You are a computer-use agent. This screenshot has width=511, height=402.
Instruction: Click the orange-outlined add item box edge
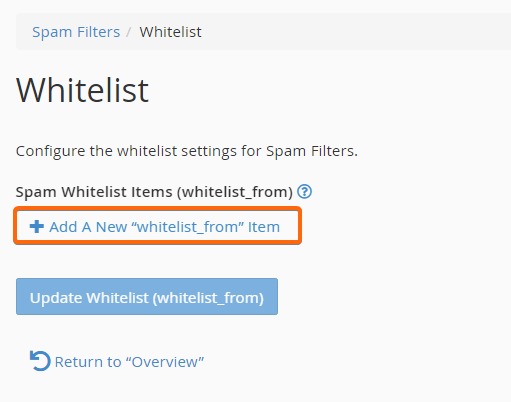[158, 208]
